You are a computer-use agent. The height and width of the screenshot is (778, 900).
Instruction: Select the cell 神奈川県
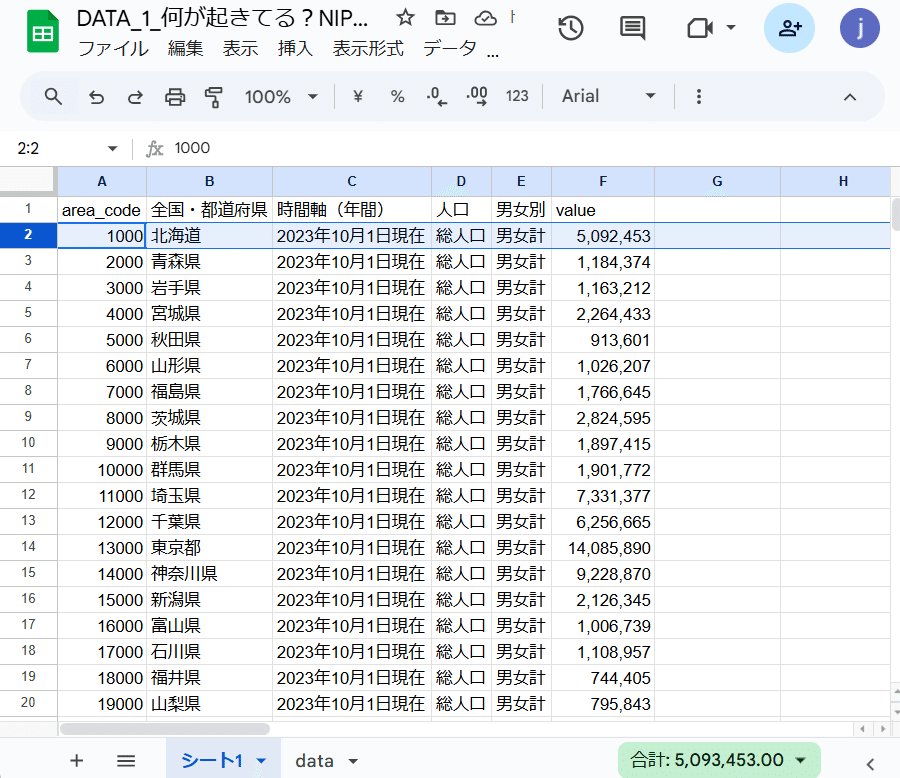point(210,574)
